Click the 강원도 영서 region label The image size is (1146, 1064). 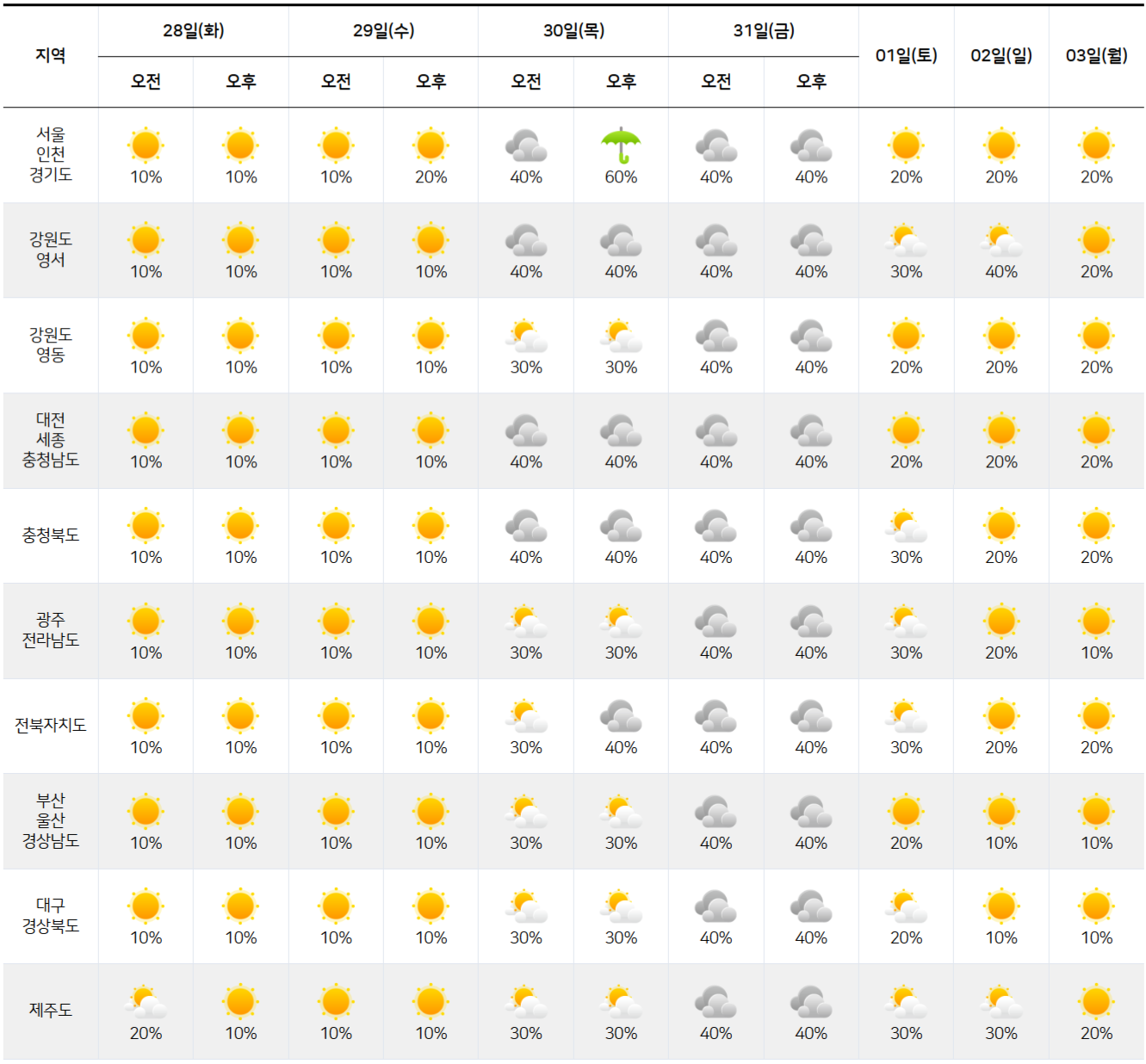click(51, 250)
